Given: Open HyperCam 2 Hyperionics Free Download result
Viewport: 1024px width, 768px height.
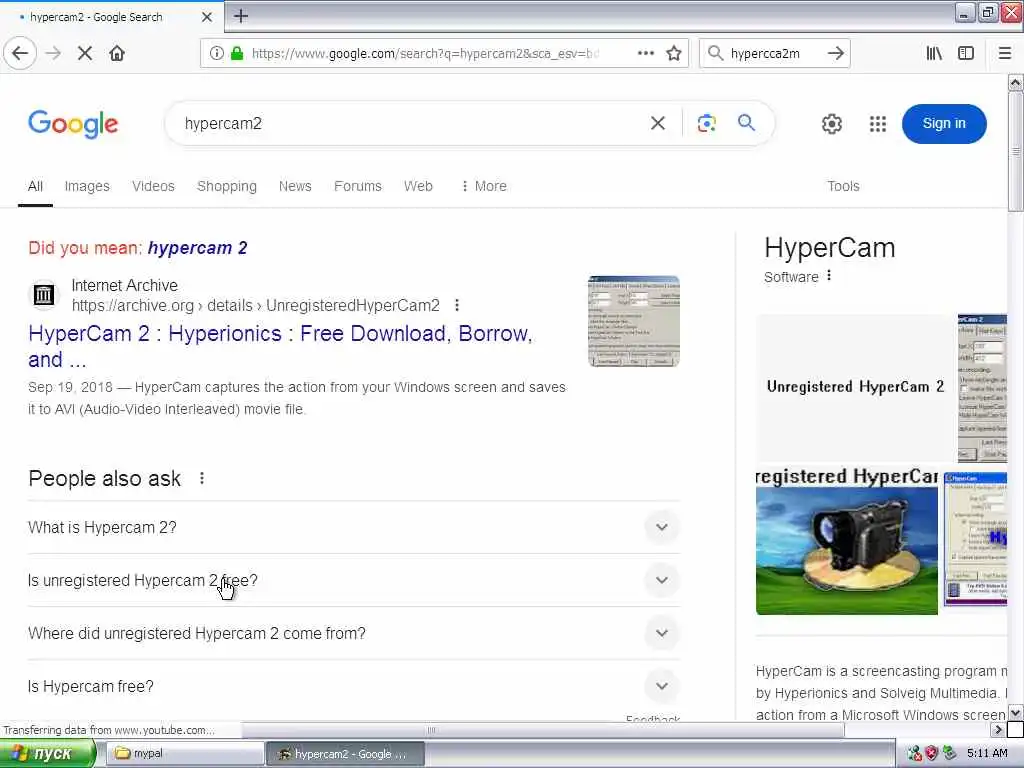Looking at the screenshot, I should (280, 347).
